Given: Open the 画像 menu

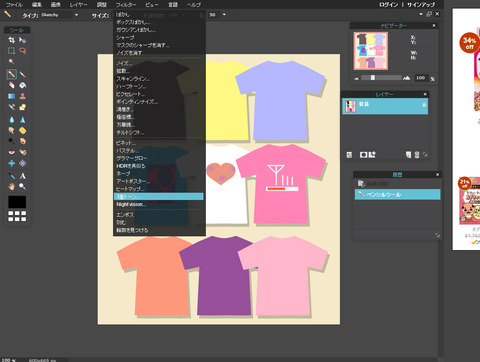Looking at the screenshot, I should (x=55, y=5).
